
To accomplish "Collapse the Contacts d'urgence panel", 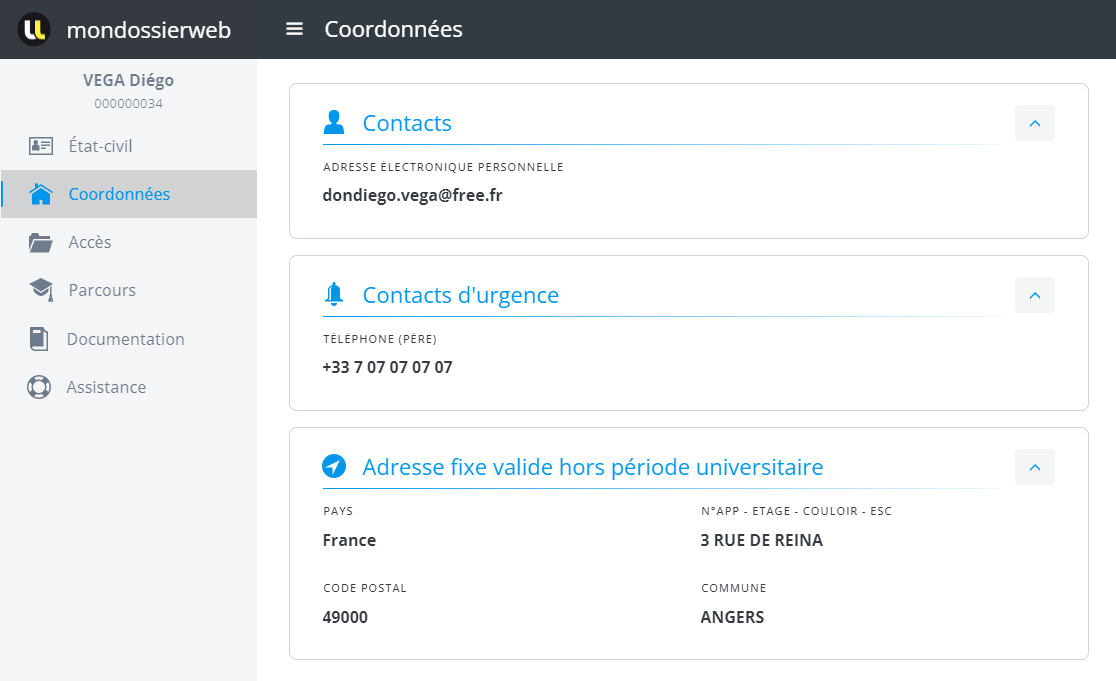I will 1034,295.
